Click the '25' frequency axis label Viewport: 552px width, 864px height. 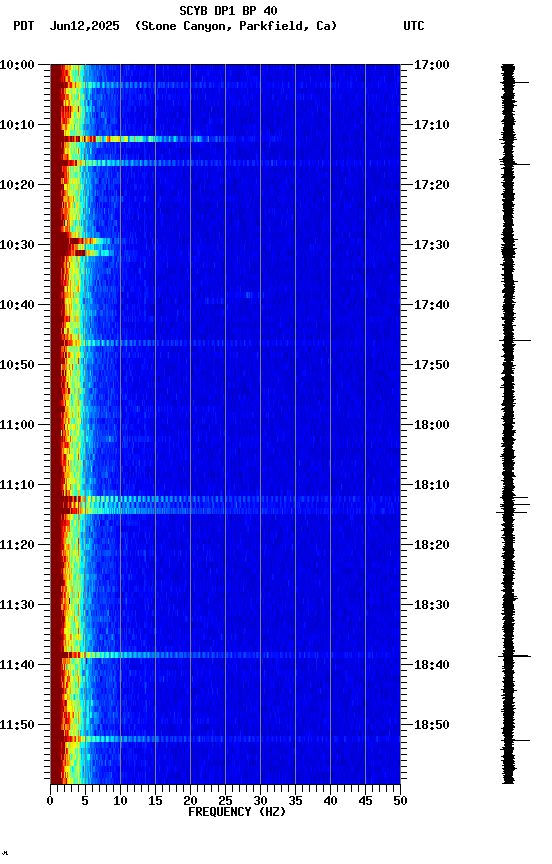pos(225,801)
